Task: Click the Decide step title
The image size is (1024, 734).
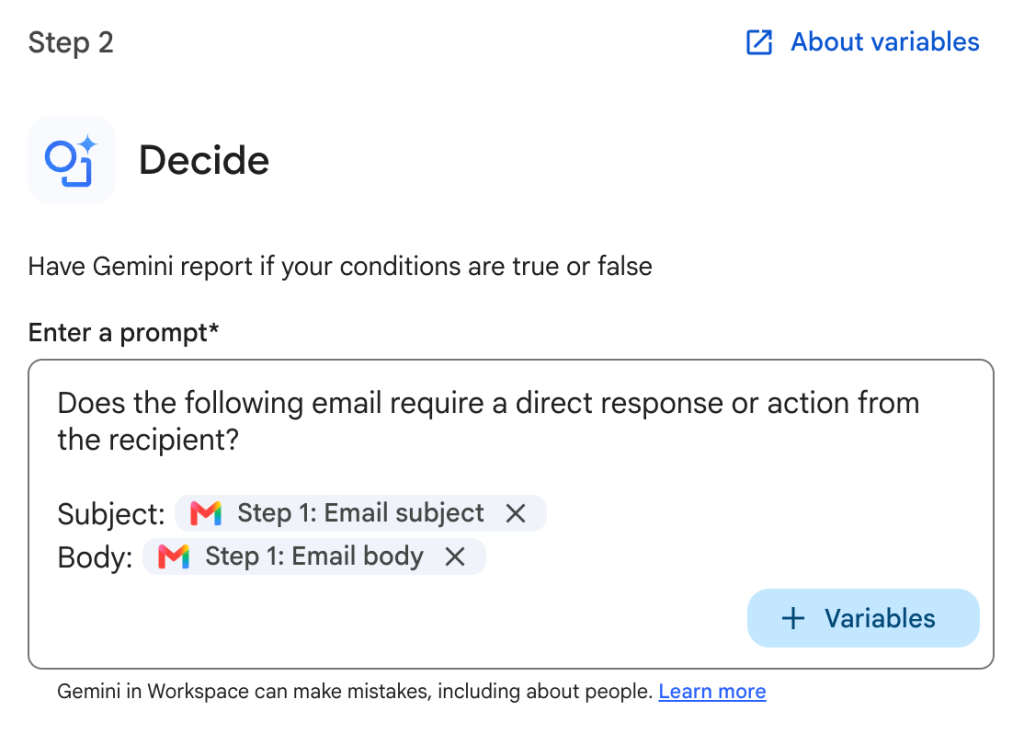Action: point(204,161)
